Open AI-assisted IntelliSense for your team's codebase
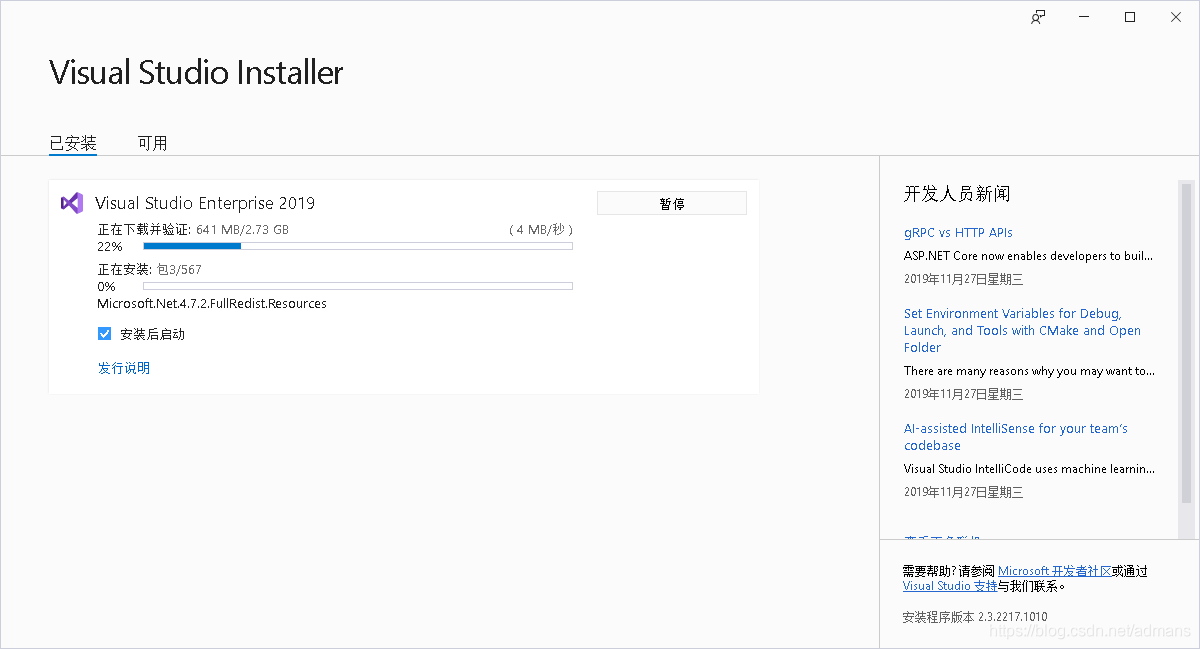Screen dimensions: 1200x649 [x=1016, y=437]
